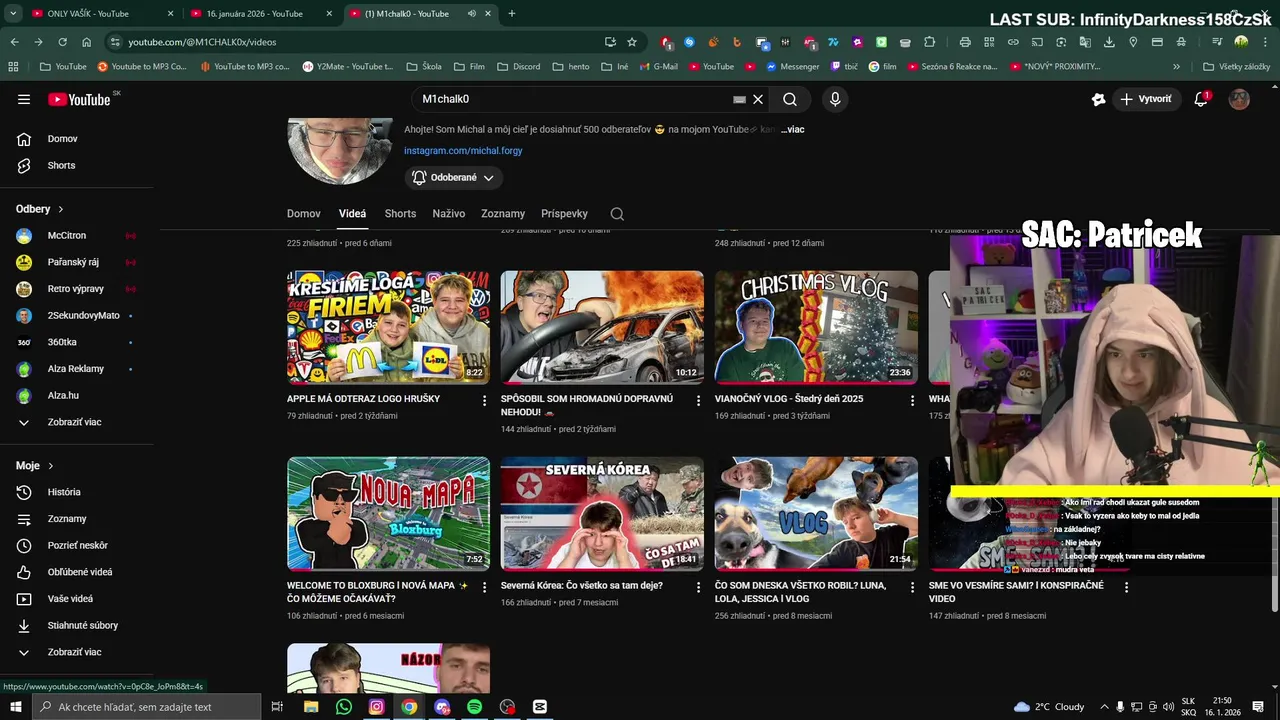Image resolution: width=1280 pixels, height=720 pixels.
Task: Switch to ONLY VAŠÍK browser tab
Action: pyautogui.click(x=100, y=14)
